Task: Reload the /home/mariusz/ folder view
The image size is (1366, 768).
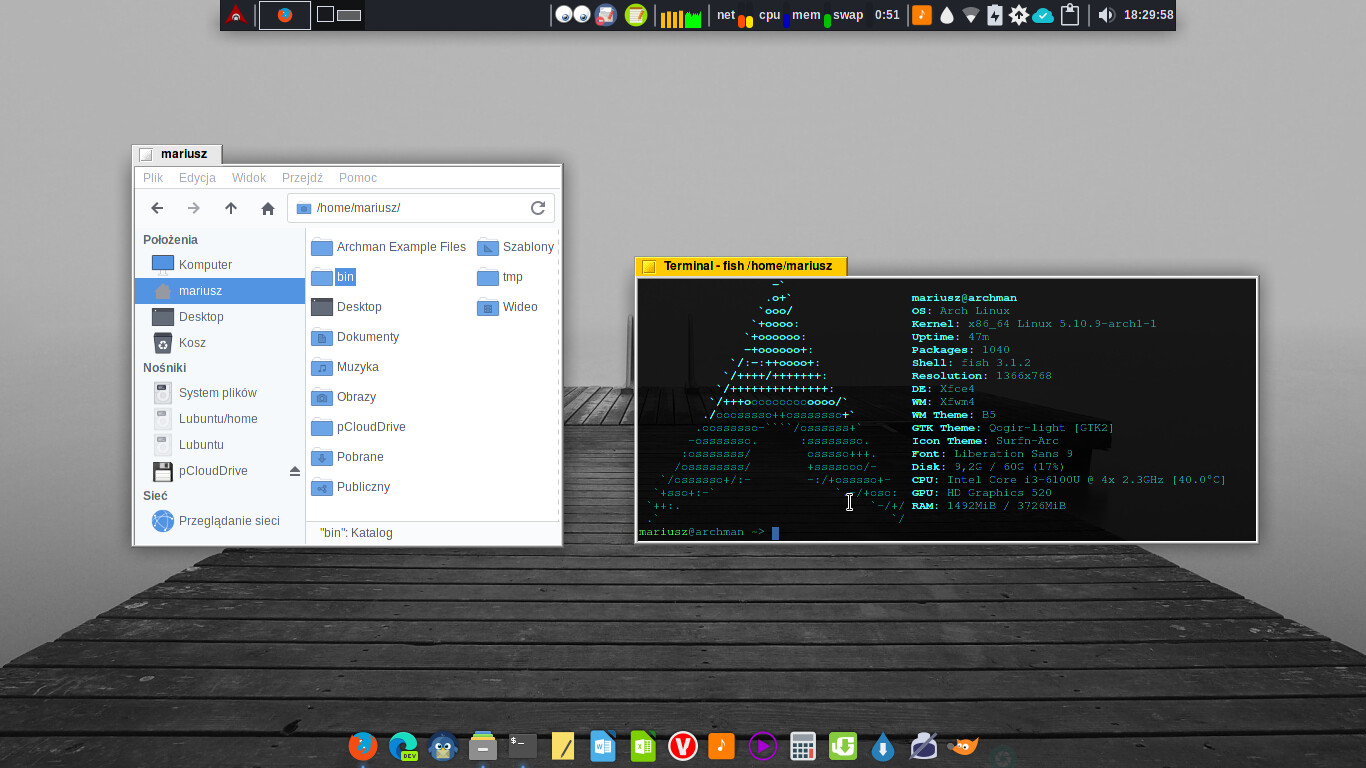Action: [x=538, y=208]
